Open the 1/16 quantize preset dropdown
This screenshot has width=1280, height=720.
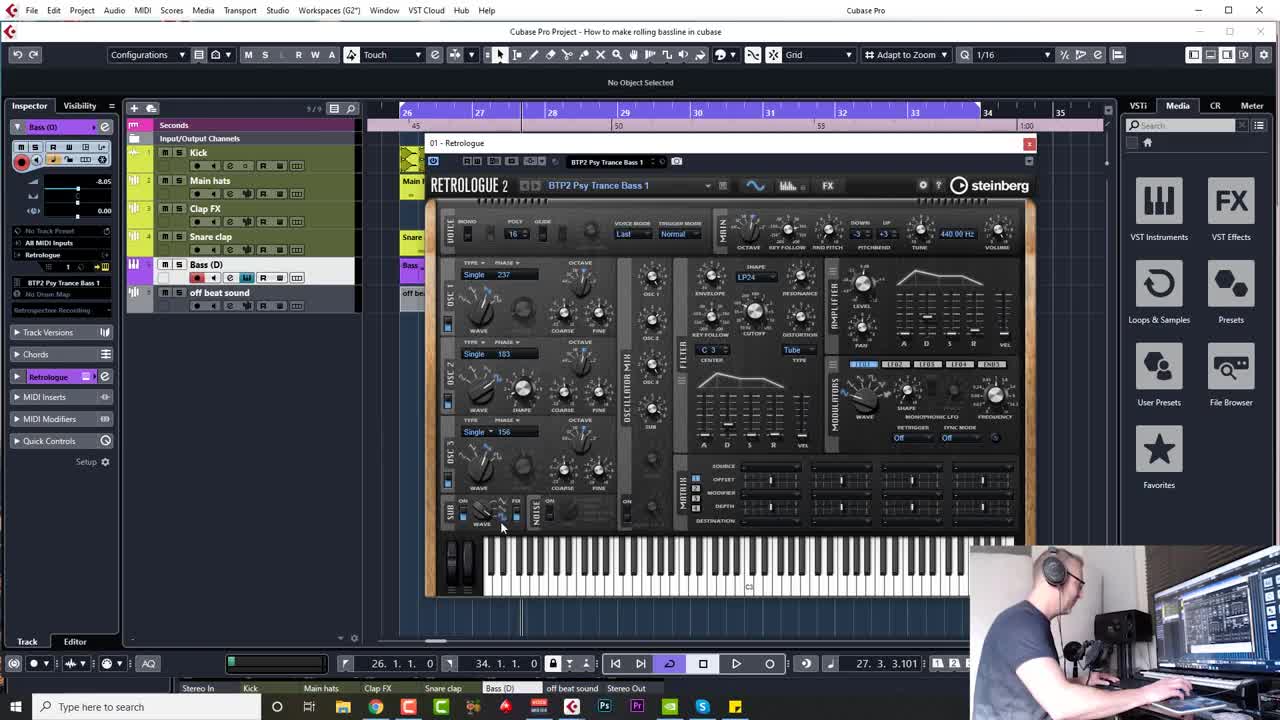click(1013, 55)
